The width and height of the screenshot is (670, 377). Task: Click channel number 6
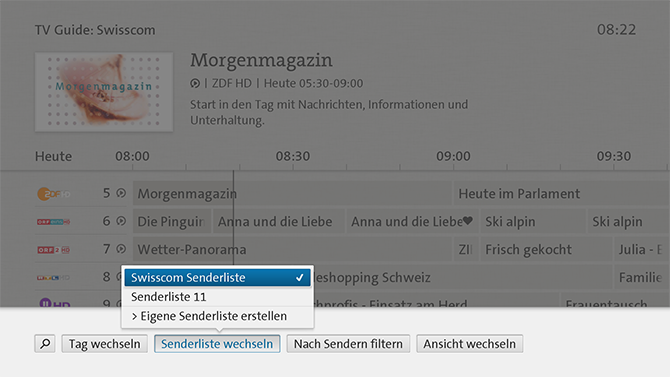point(106,221)
